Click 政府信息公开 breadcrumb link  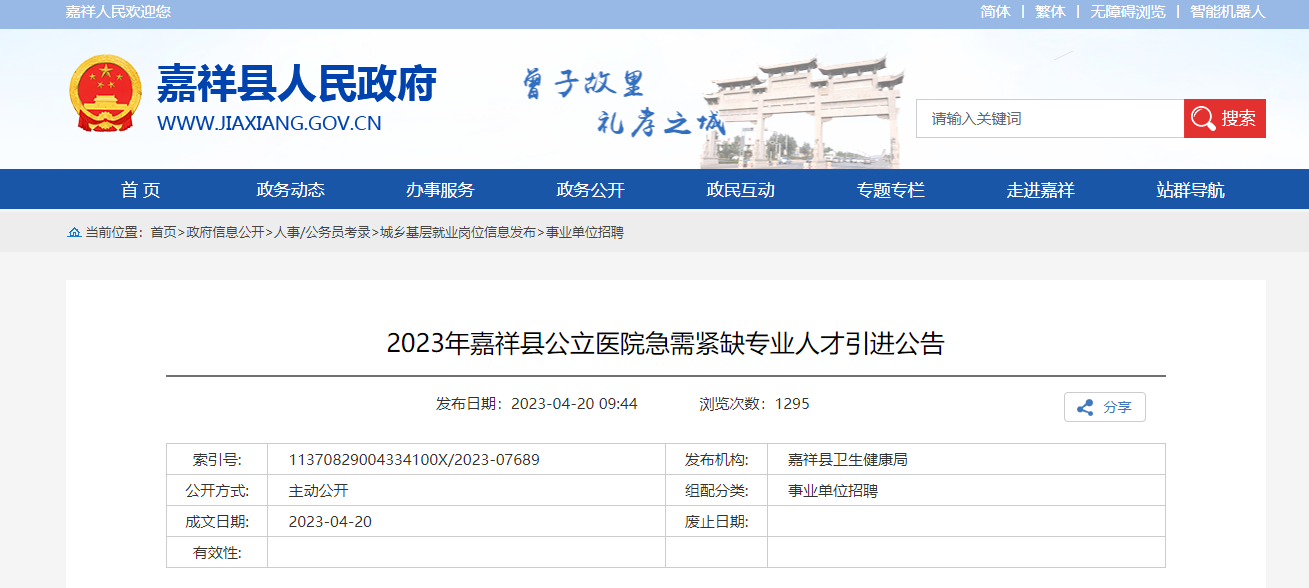tap(225, 232)
